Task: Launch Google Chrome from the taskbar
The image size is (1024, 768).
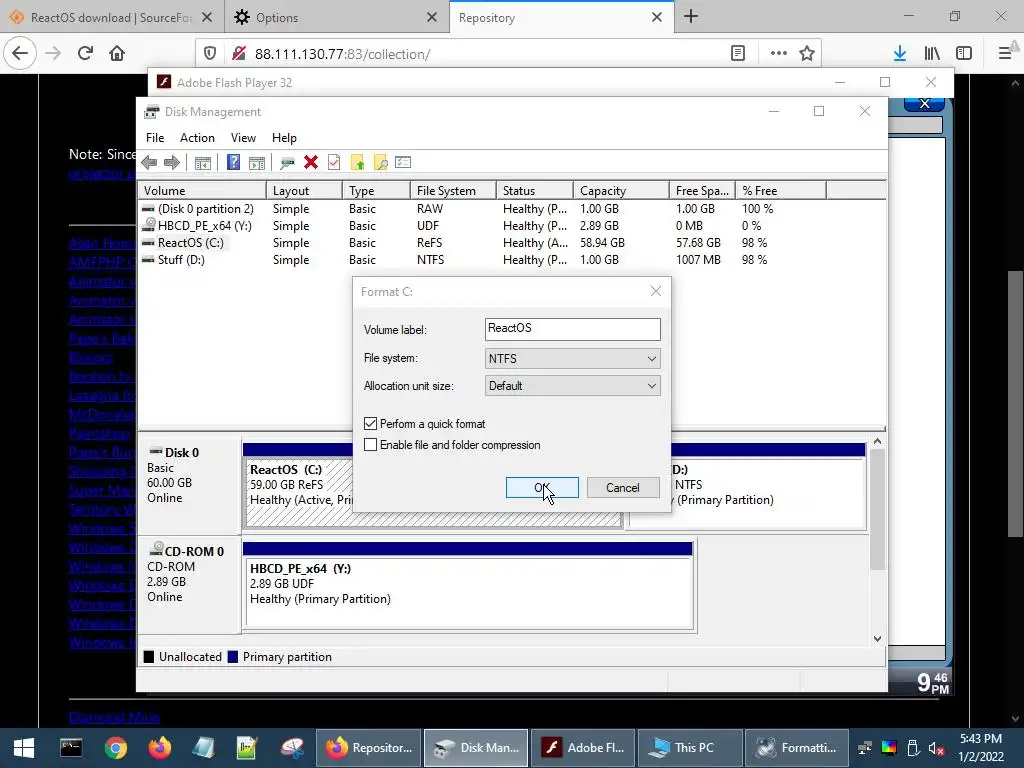Action: 116,748
